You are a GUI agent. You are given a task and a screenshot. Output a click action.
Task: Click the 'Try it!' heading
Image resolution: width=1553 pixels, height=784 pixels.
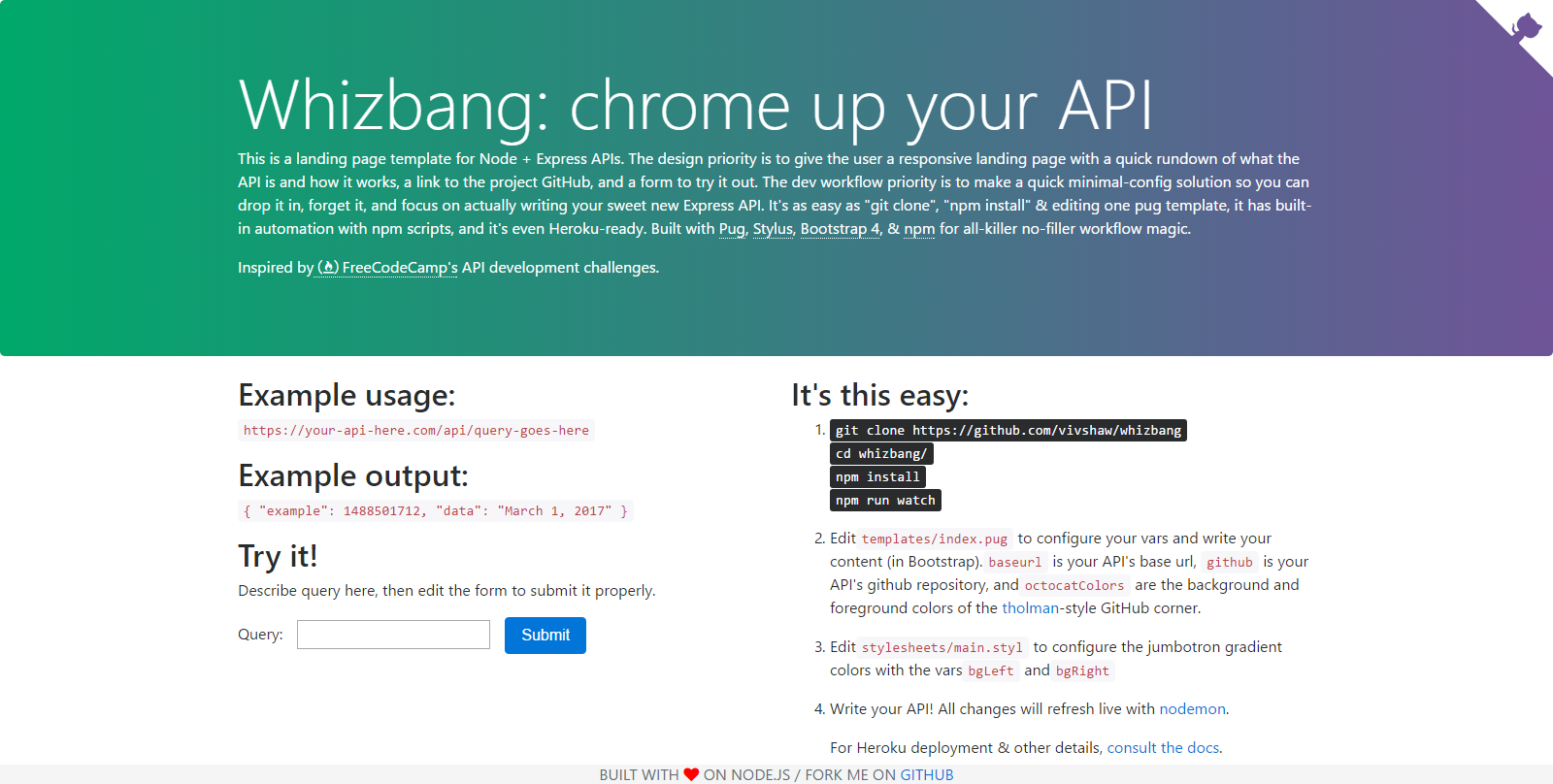click(278, 556)
